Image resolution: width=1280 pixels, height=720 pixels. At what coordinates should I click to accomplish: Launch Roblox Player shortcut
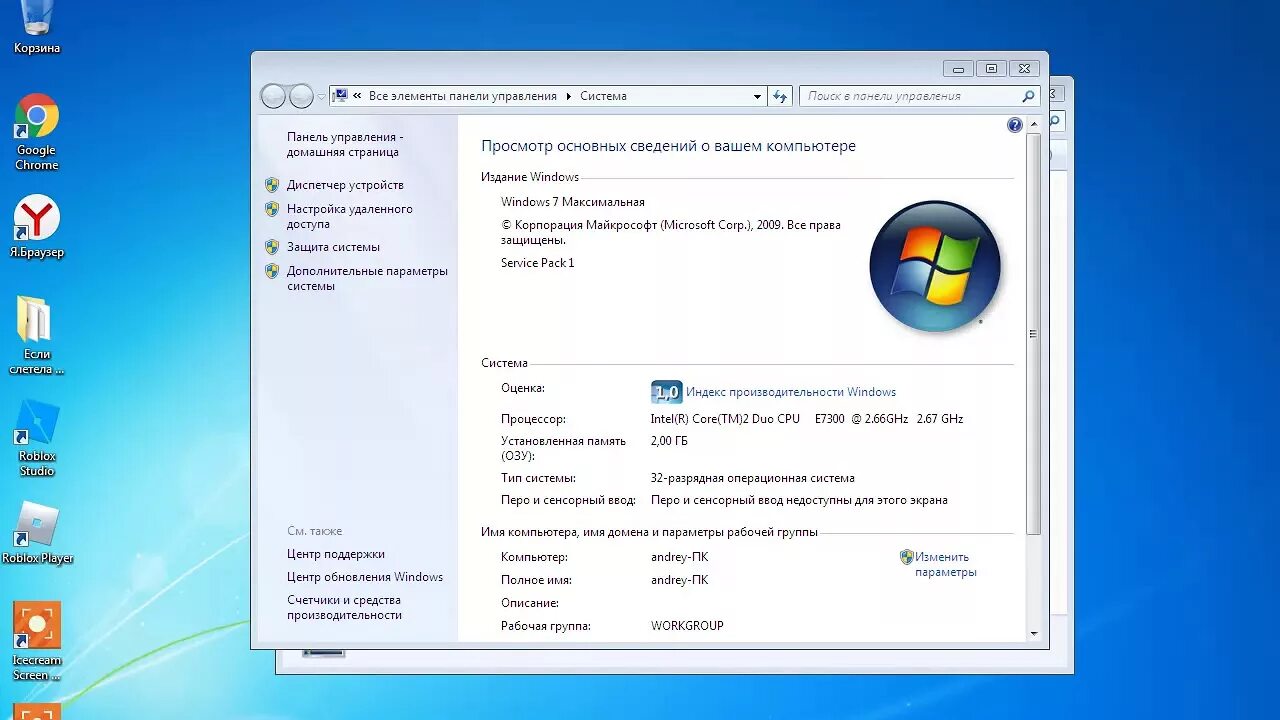pyautogui.click(x=38, y=532)
